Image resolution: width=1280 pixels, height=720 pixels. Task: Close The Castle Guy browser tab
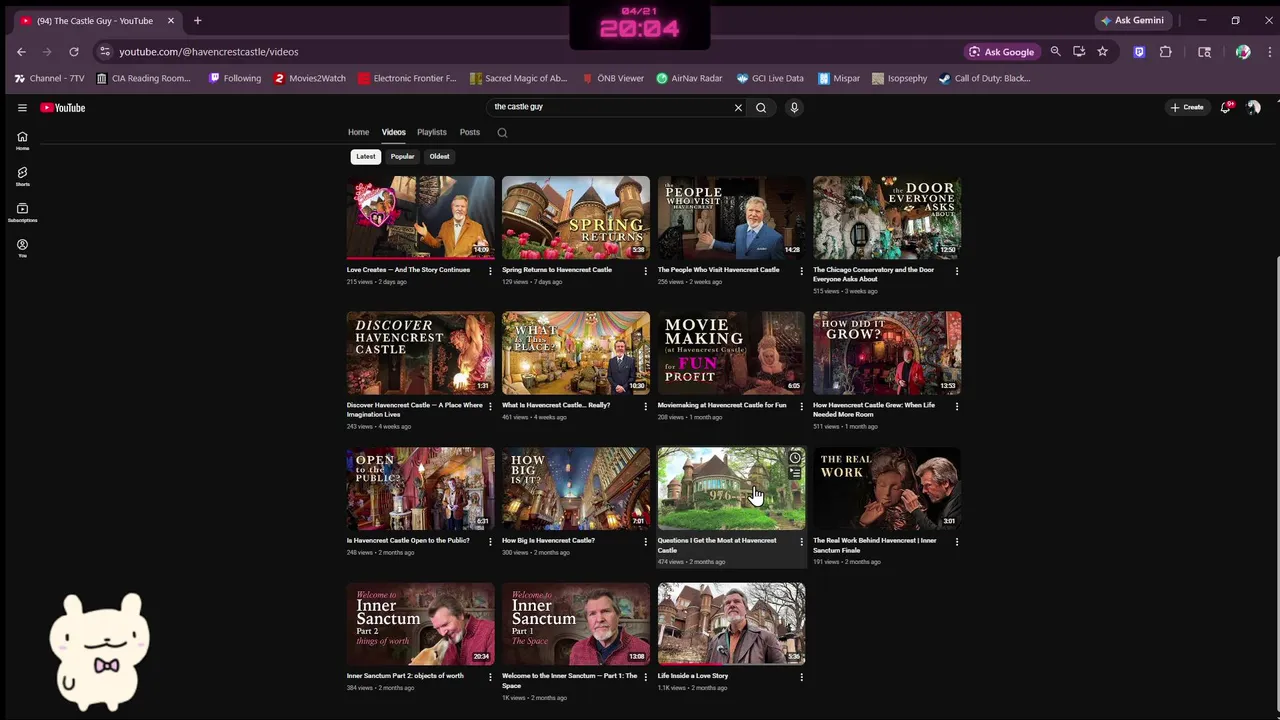171,21
